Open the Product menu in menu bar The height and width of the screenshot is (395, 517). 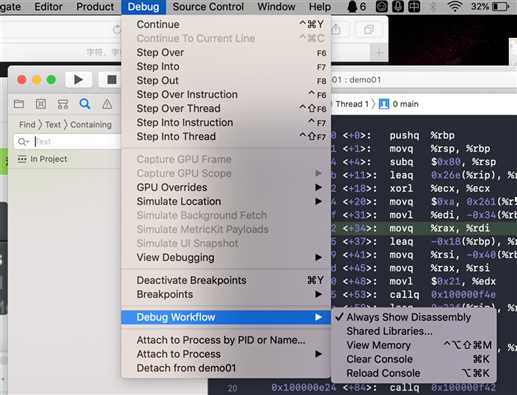pos(95,7)
